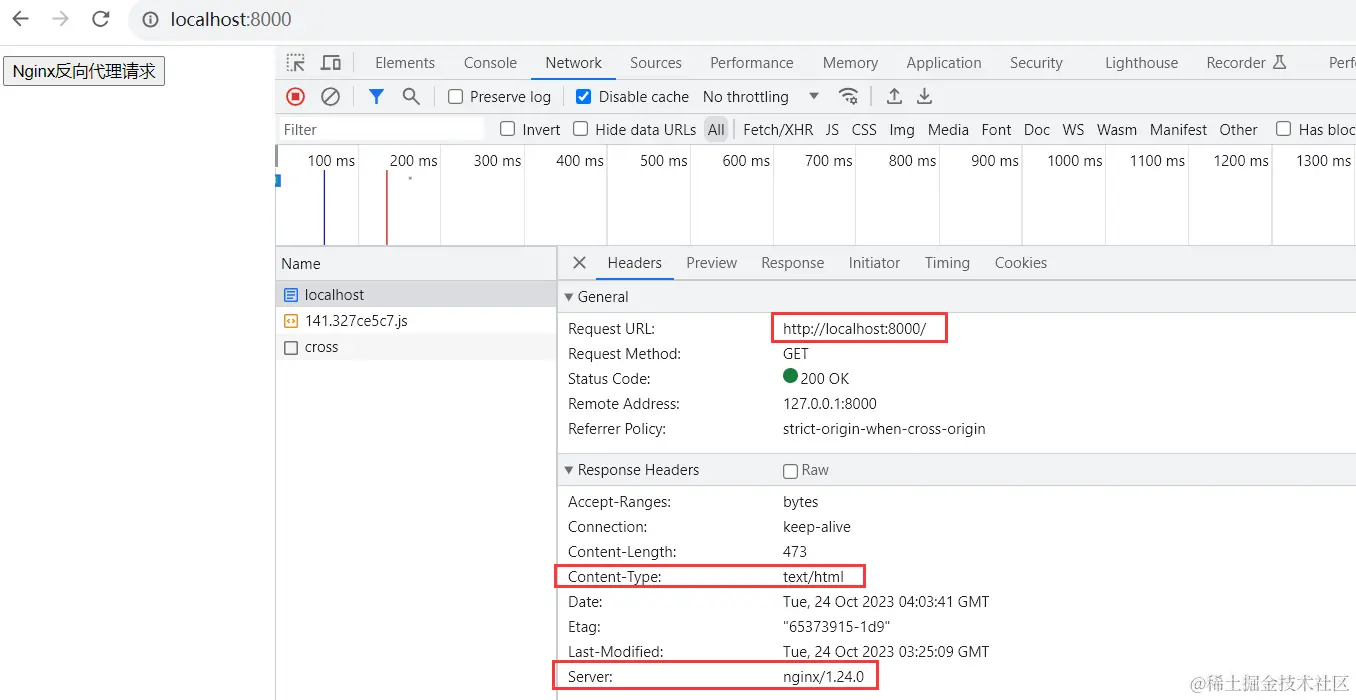Clear the network log
Image resolution: width=1356 pixels, height=700 pixels.
coord(330,97)
